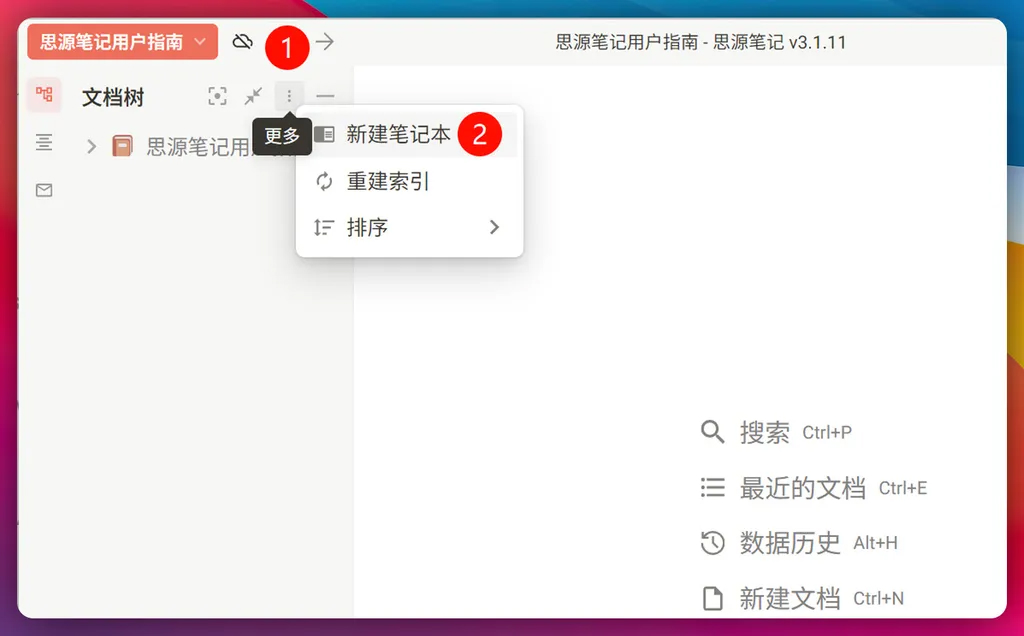Open 数据历史 Alt+H

[799, 543]
